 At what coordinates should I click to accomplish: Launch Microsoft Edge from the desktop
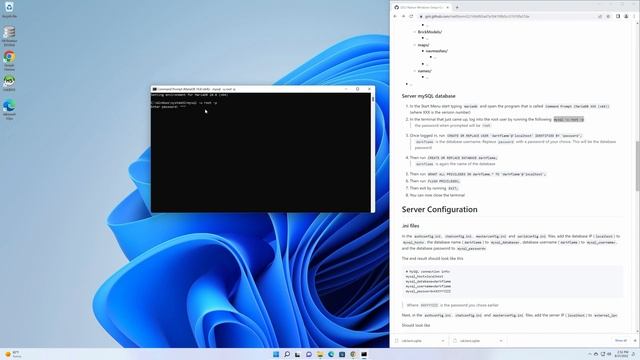click(x=9, y=109)
